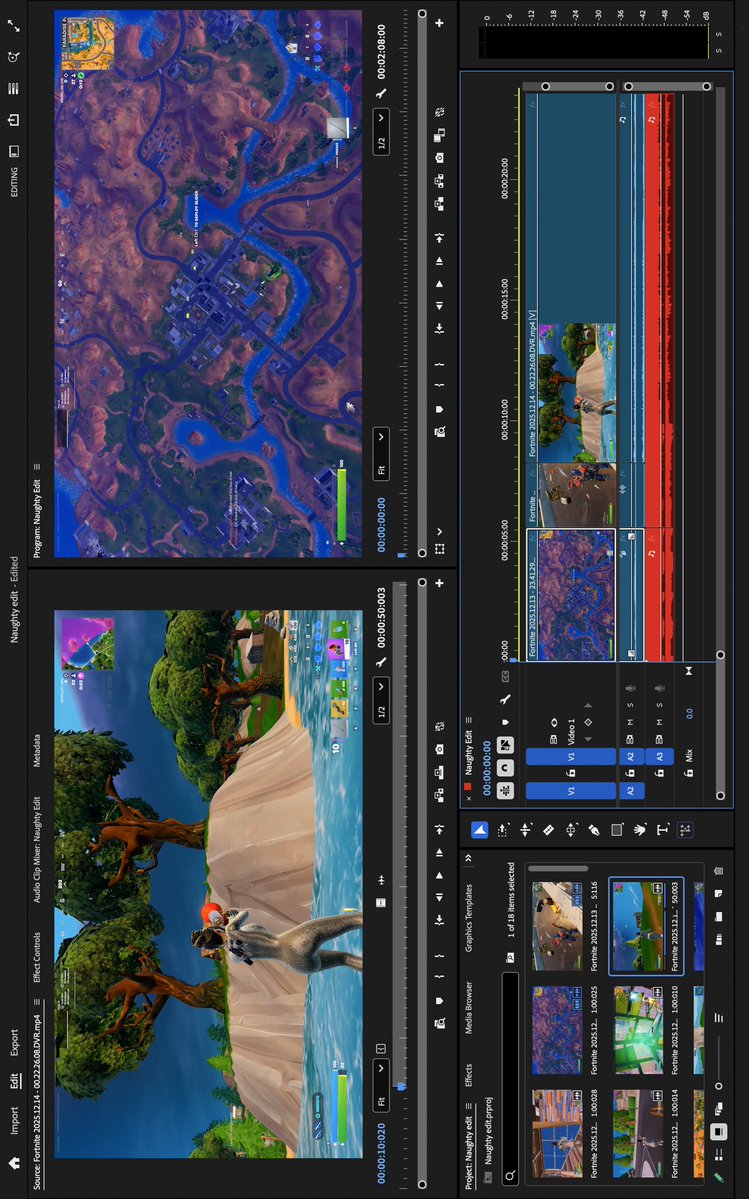Open Comparison View in Program monitor
The image size is (749, 1199).
point(439,135)
